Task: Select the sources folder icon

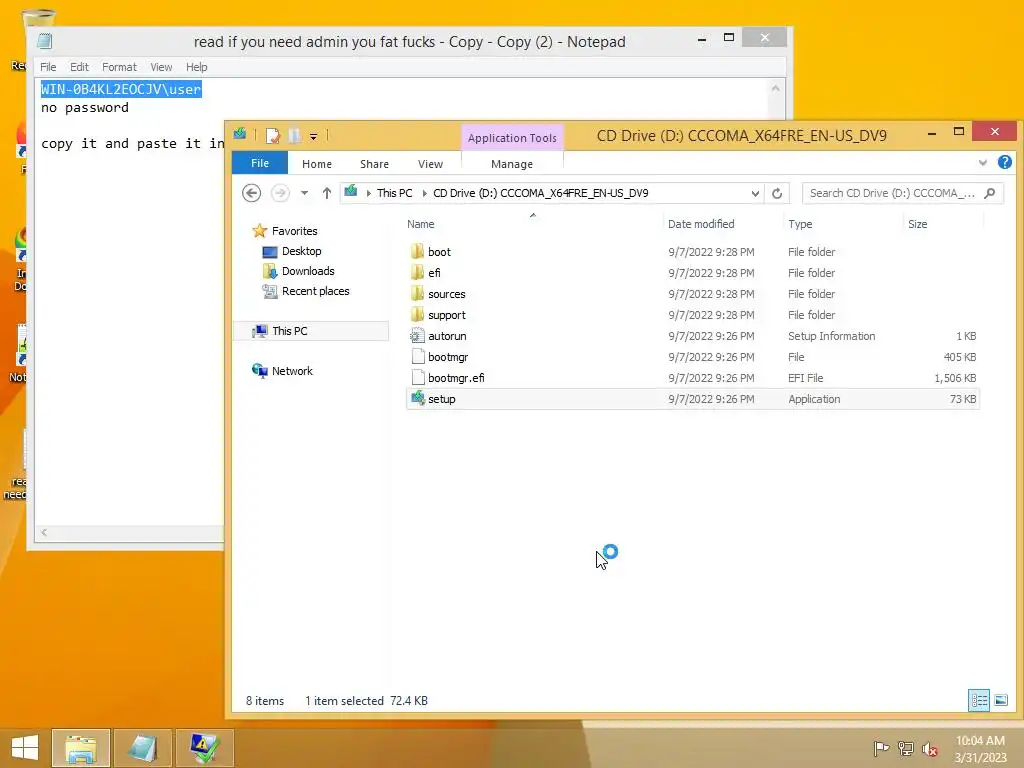Action: coord(417,294)
